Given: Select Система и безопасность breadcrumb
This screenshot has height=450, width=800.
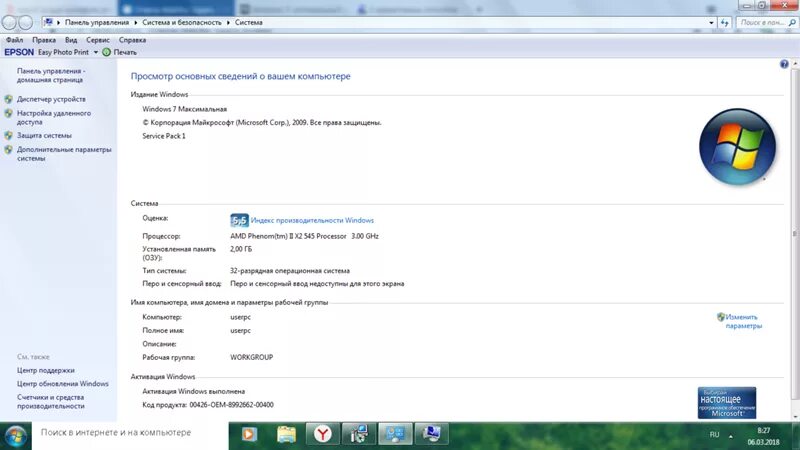Looking at the screenshot, I should pos(182,22).
